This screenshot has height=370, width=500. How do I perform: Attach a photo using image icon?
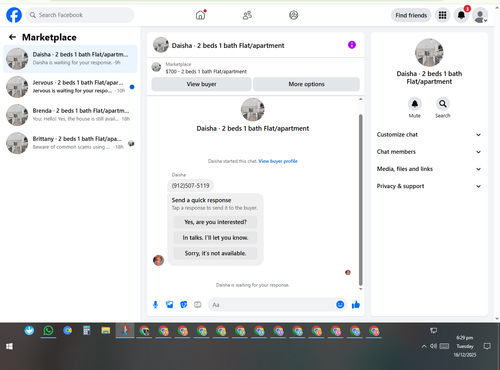pos(170,304)
